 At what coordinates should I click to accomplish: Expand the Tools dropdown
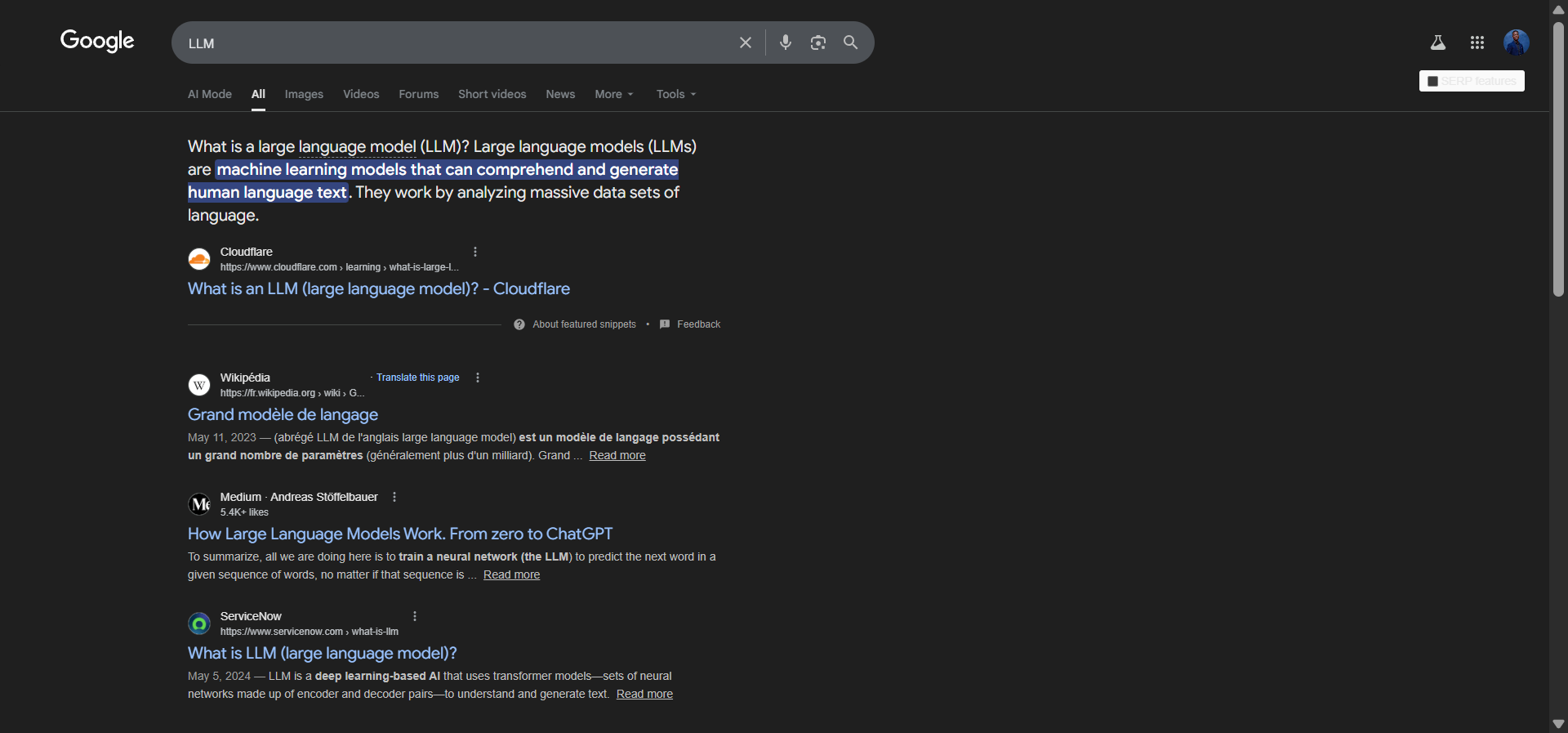pos(676,94)
